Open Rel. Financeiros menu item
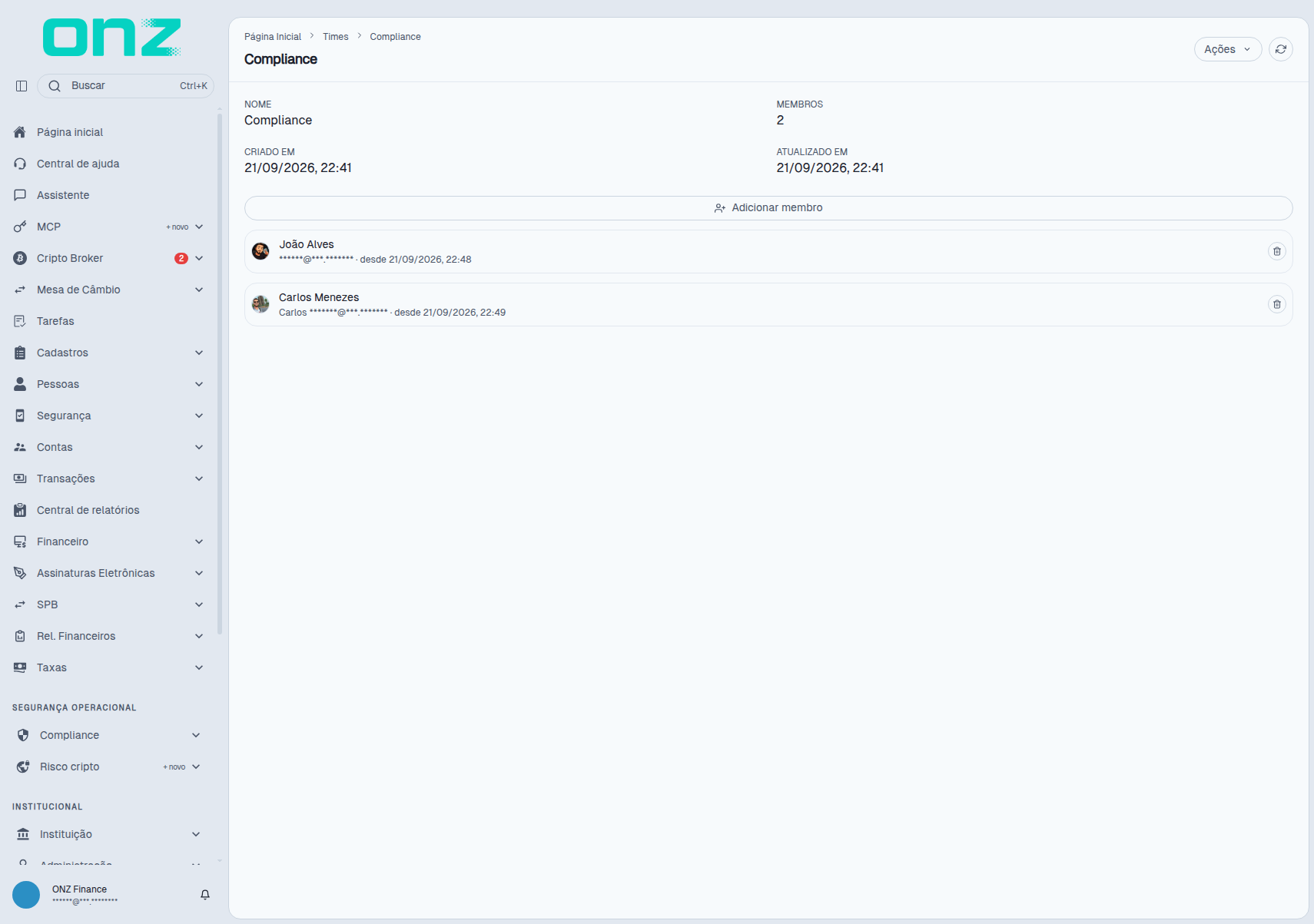The height and width of the screenshot is (924, 1314). coord(109,636)
